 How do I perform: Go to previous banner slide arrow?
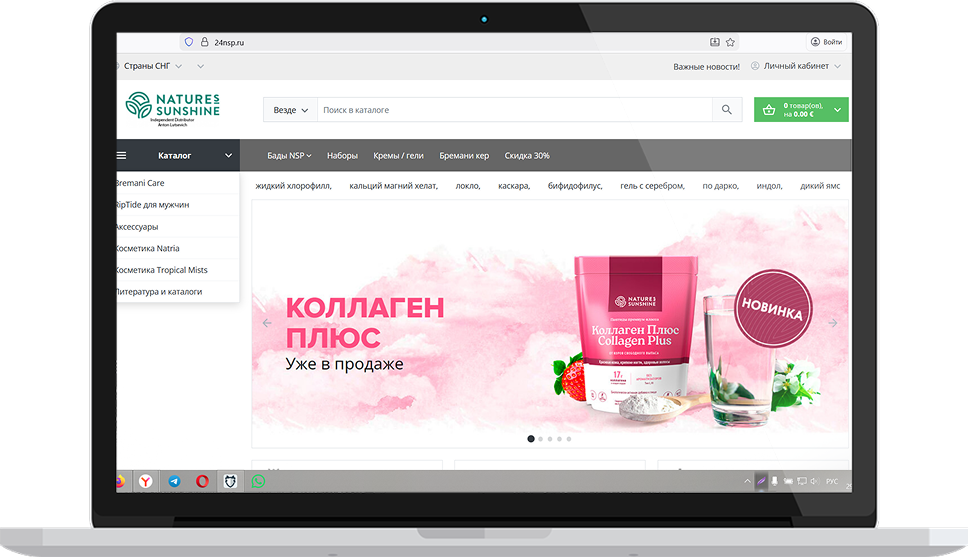(x=267, y=323)
